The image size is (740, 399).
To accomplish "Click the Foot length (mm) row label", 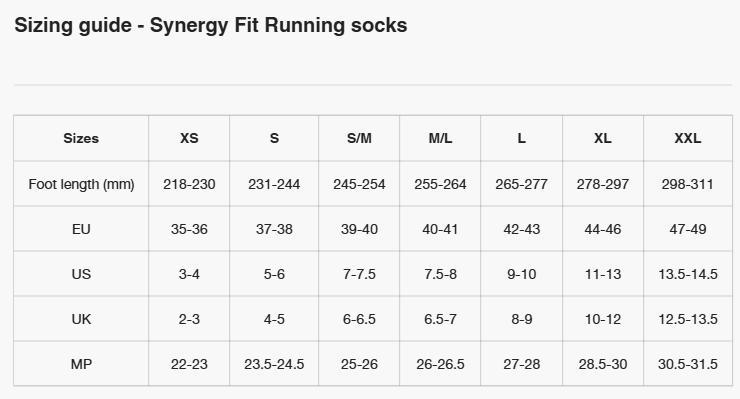I will coord(81,184).
